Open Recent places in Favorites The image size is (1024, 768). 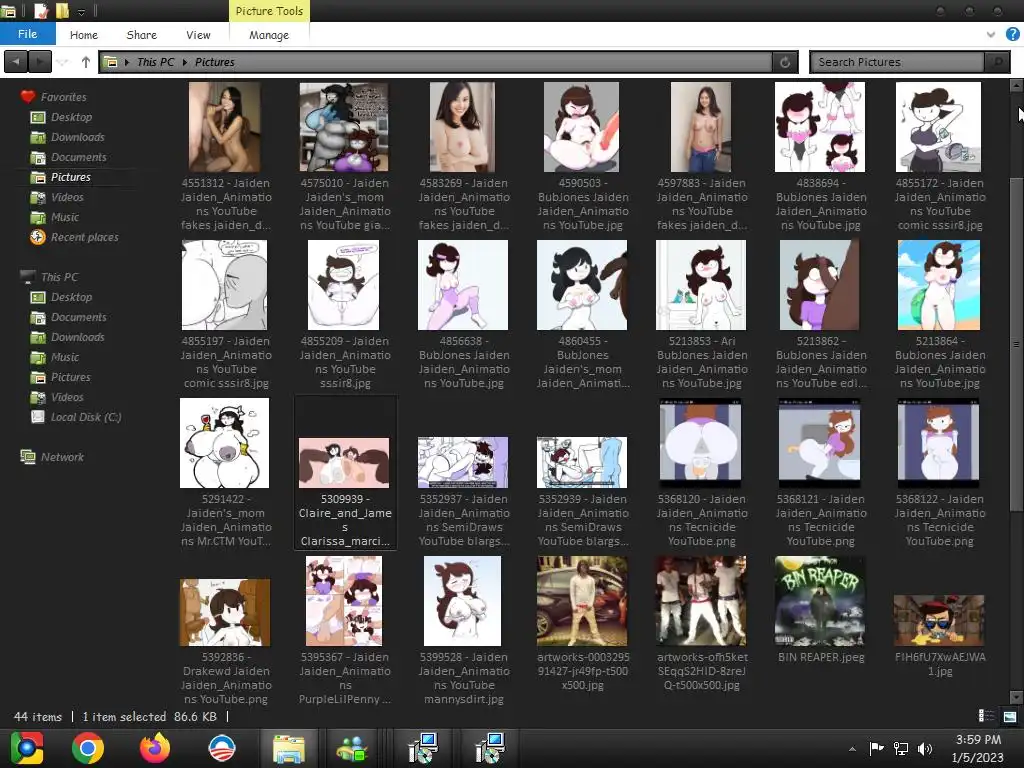84,237
